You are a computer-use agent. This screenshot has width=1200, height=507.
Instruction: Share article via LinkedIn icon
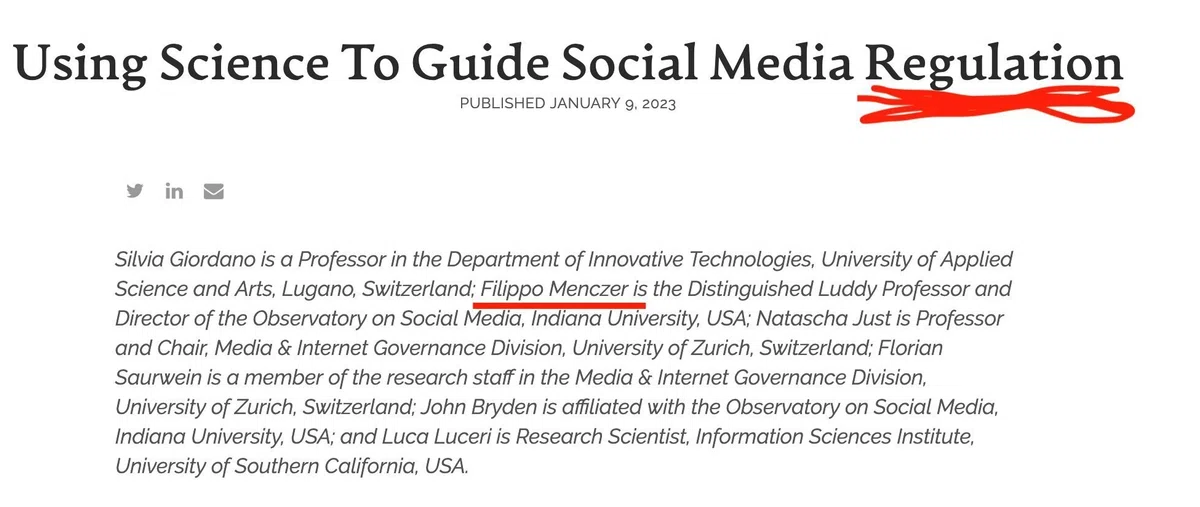[x=174, y=190]
